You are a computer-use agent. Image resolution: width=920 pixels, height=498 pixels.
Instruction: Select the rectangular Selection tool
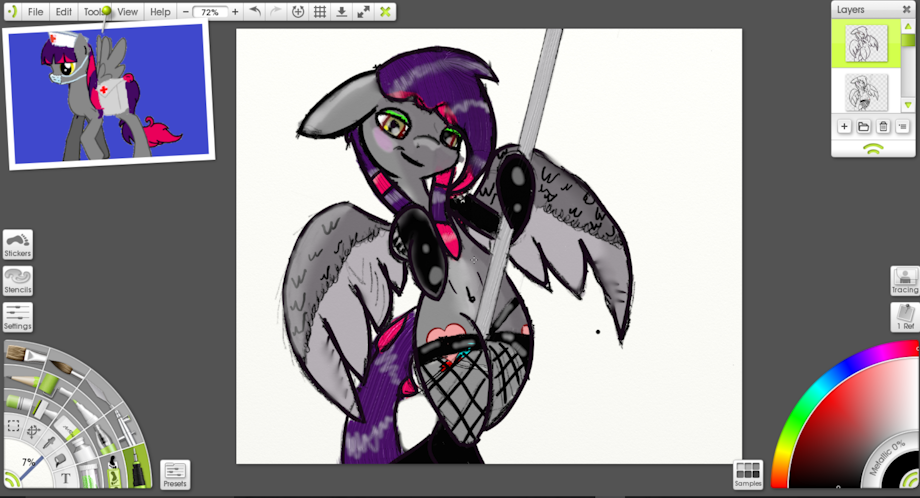13,425
